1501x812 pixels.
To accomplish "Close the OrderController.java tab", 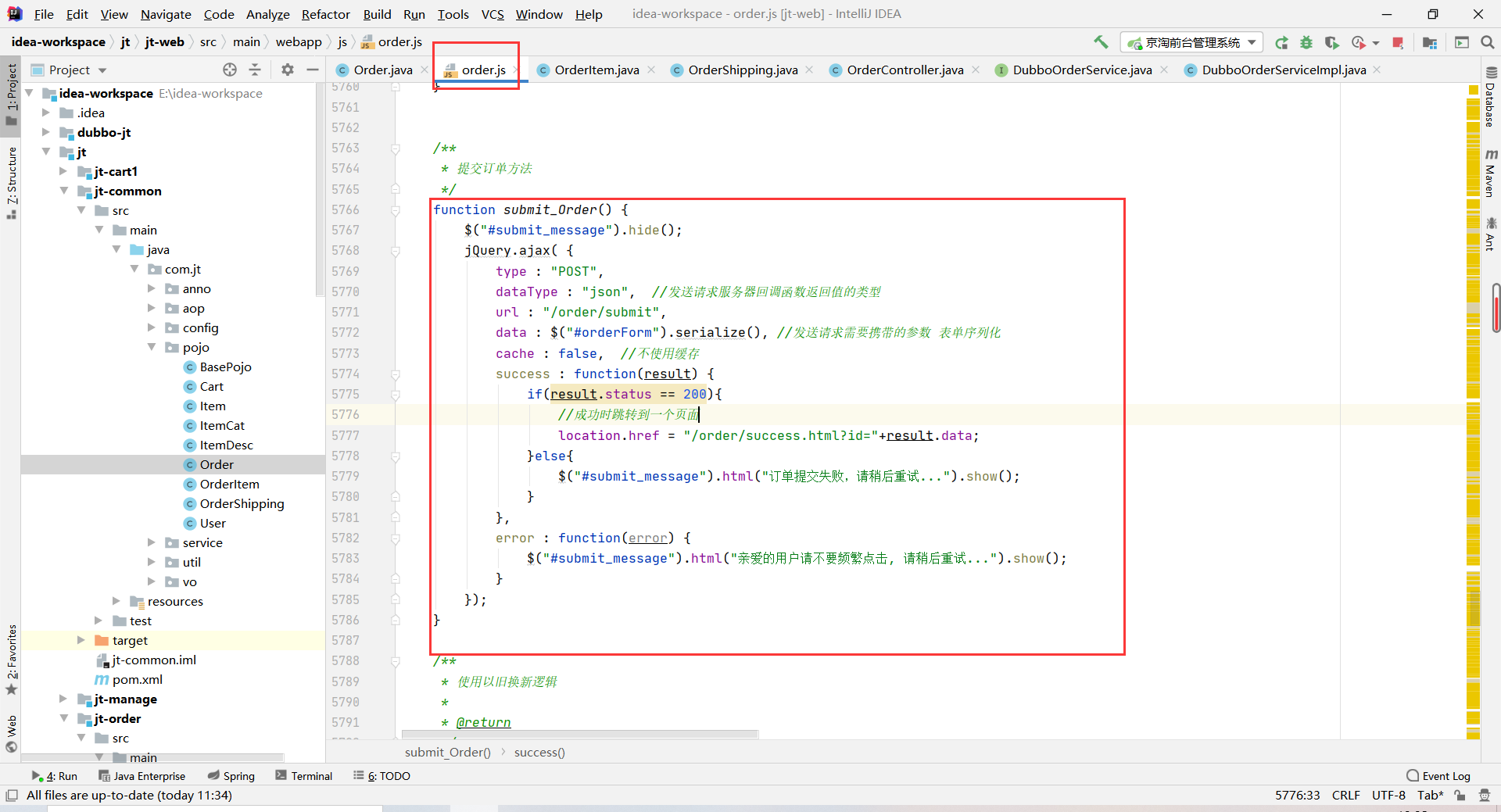I will pos(976,70).
